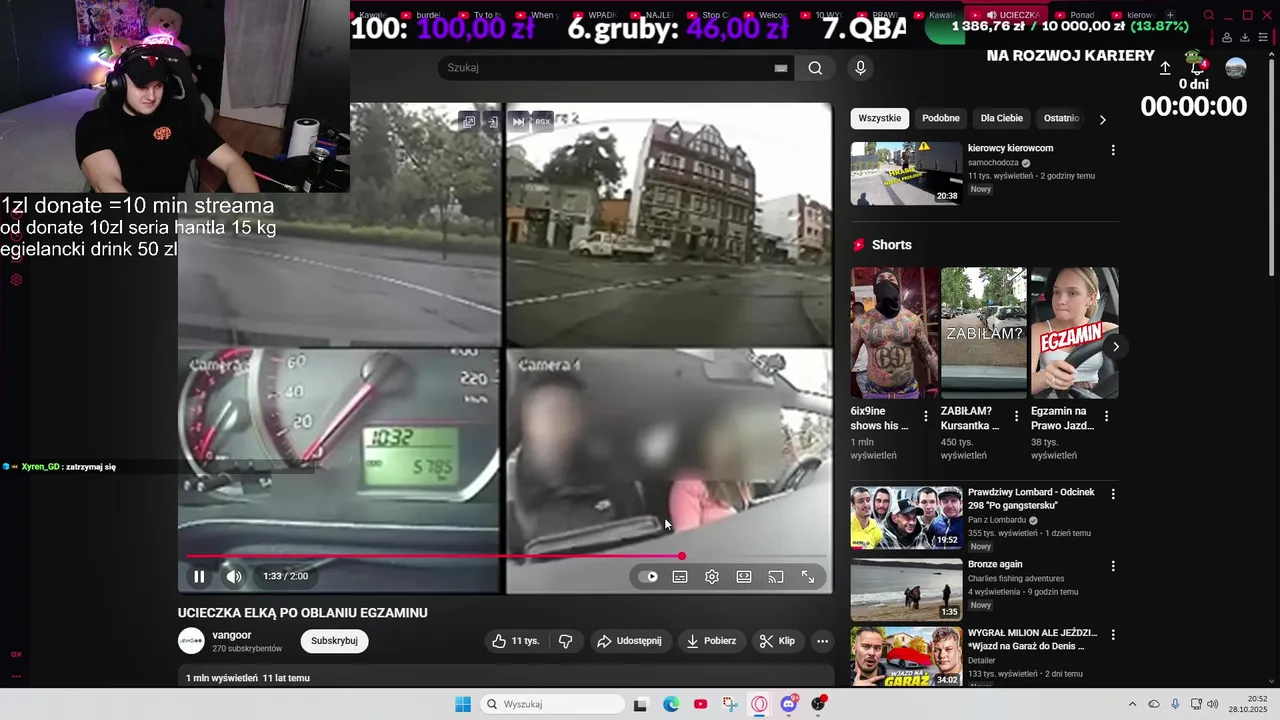Open kierowcy kierowcom video thumbnail
This screenshot has width=1280, height=720.
906,174
